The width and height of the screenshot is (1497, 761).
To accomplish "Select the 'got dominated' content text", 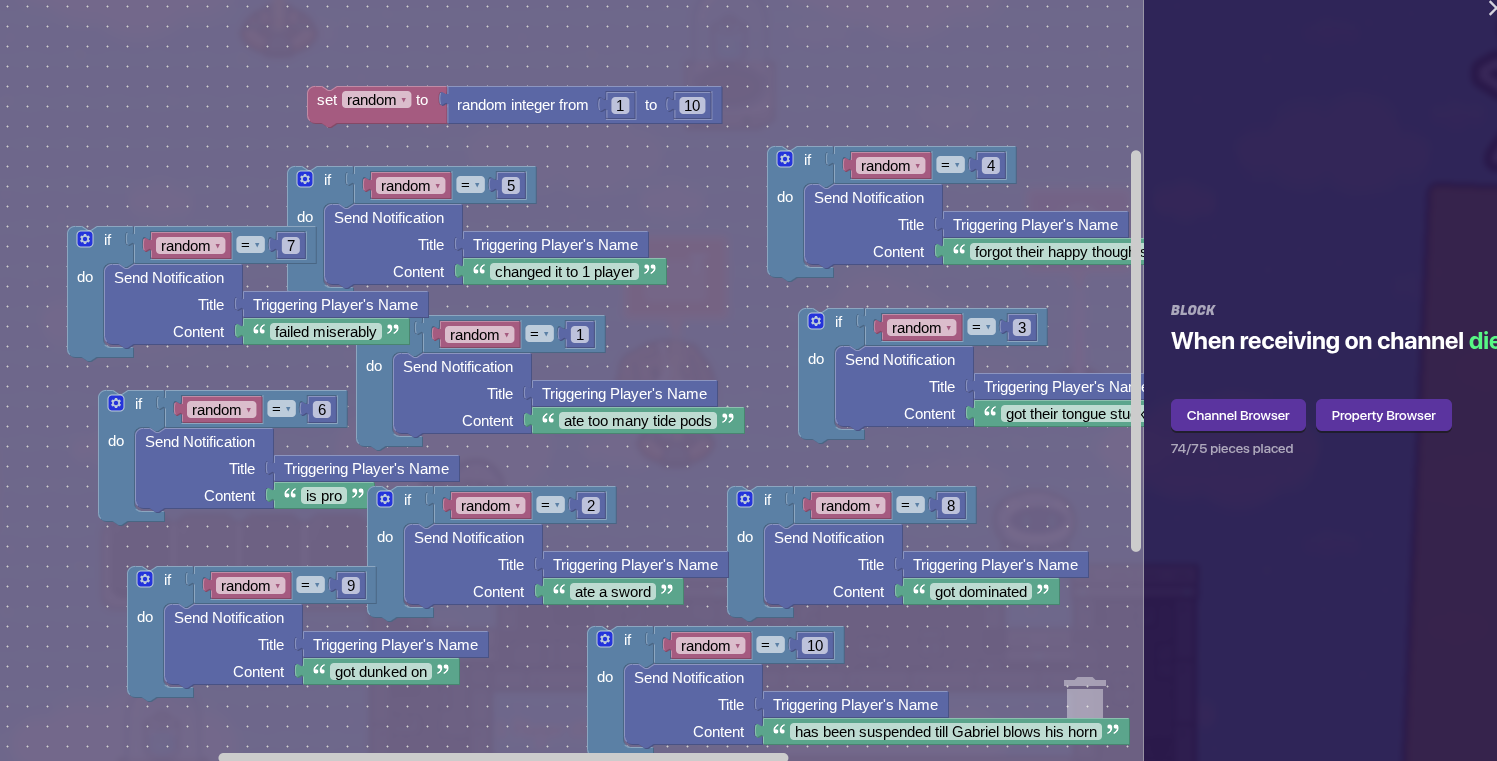I will [x=980, y=592].
